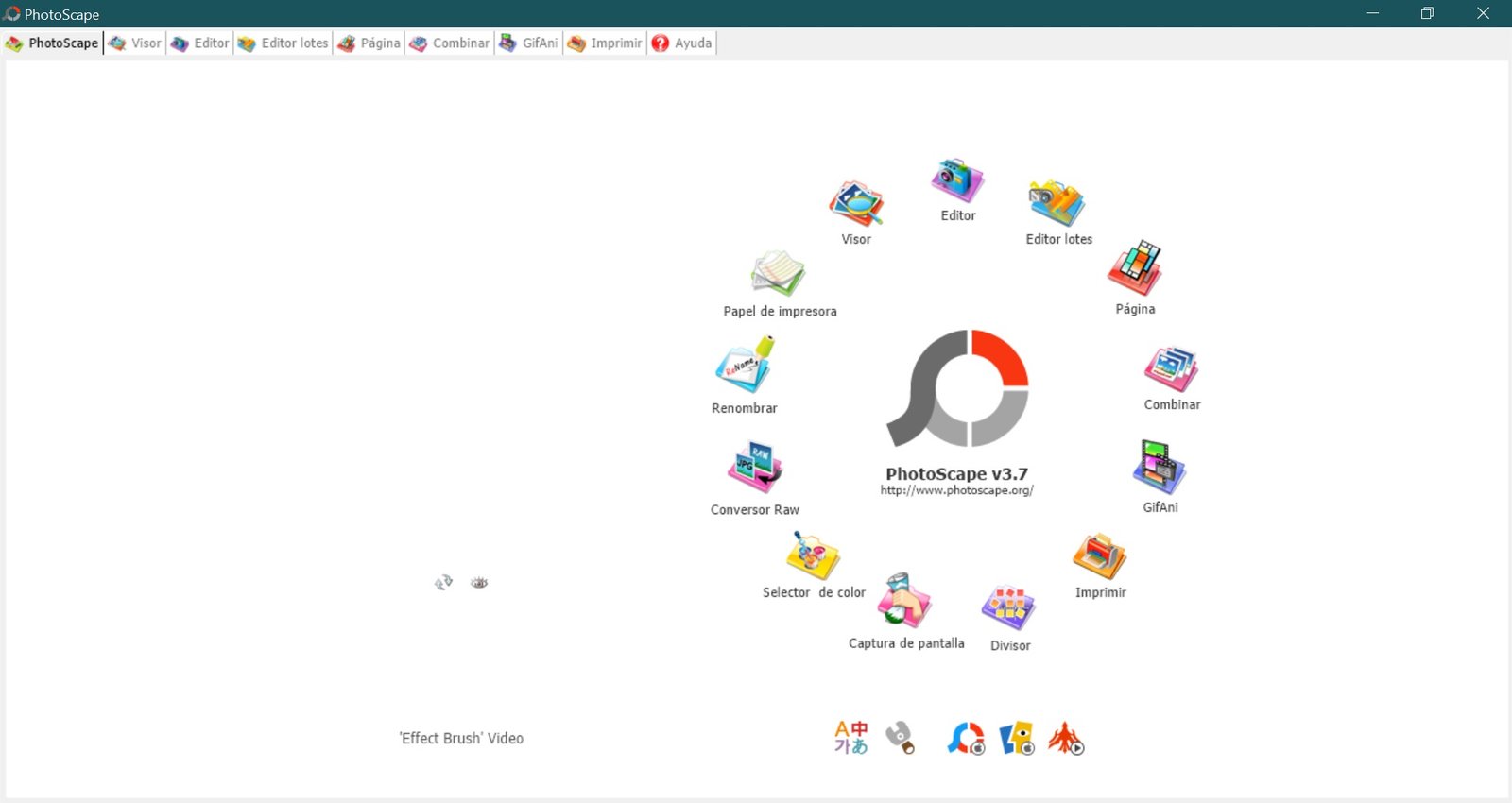The width and height of the screenshot is (1512, 803).
Task: Click the blue and yellow face icon
Action: click(x=1017, y=738)
